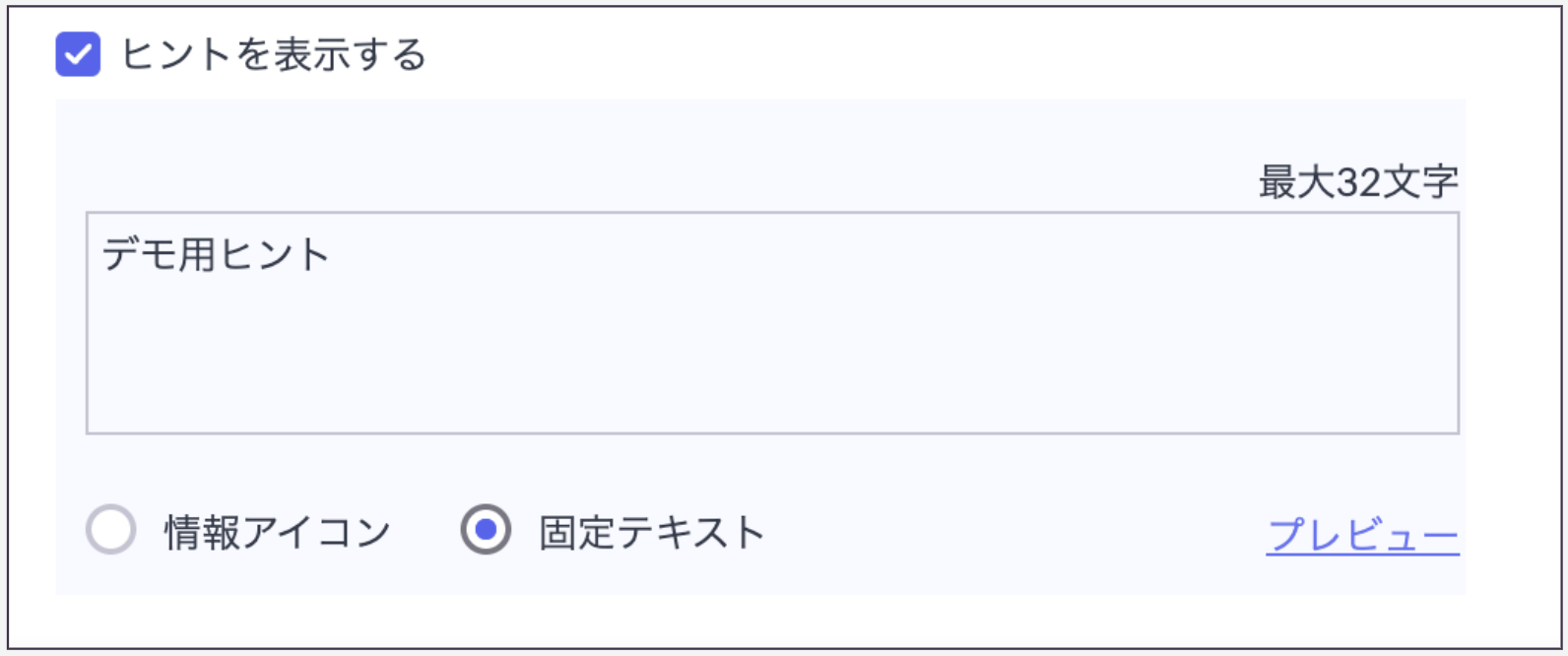Click the empty area inside the hint textarea
1568x656 pixels.
[x=772, y=355]
